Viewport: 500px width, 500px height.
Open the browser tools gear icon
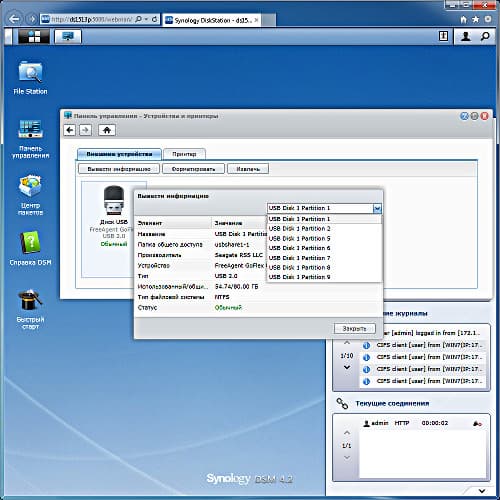click(488, 19)
